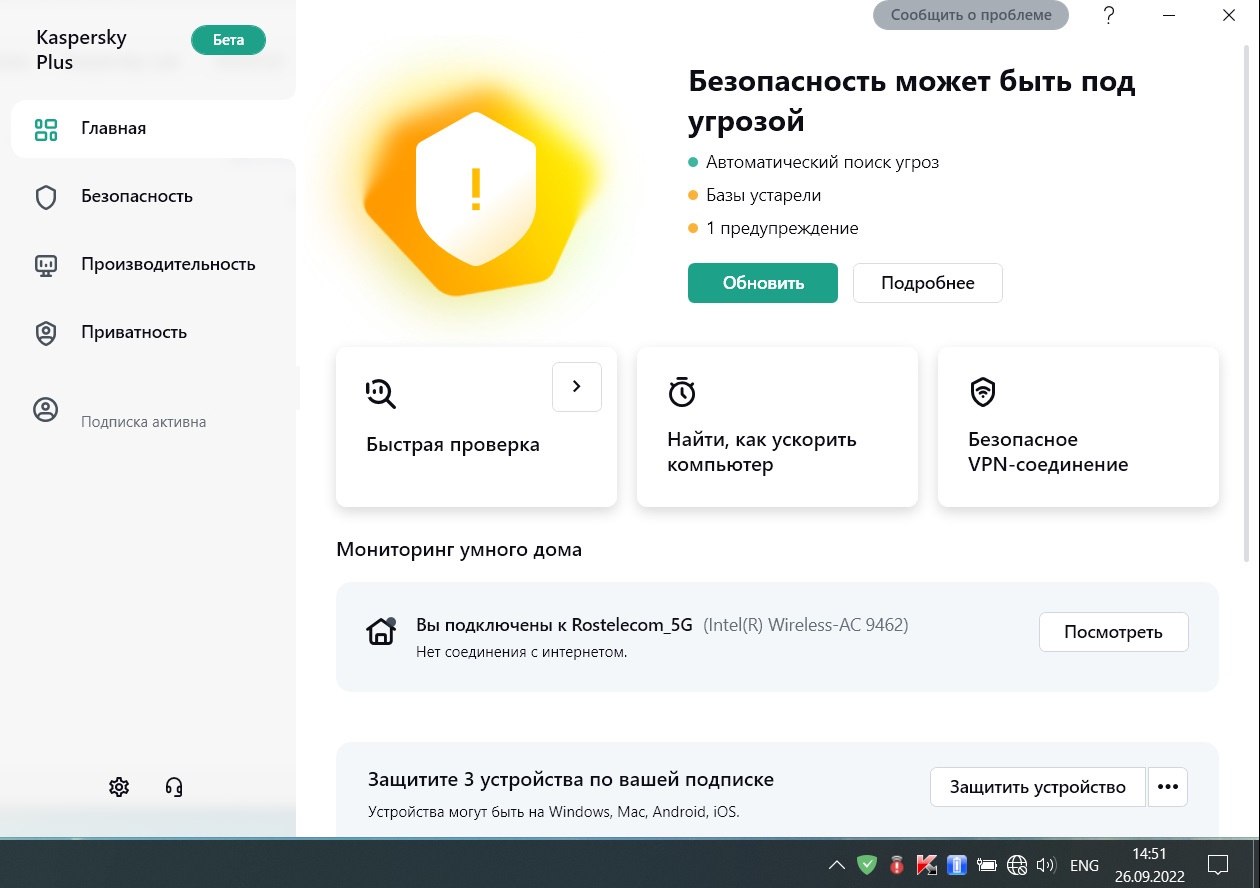Screen dimensions: 1260x888
Task: Click the Вы подключены к Rostelecom_5G text
Action: click(x=554, y=625)
